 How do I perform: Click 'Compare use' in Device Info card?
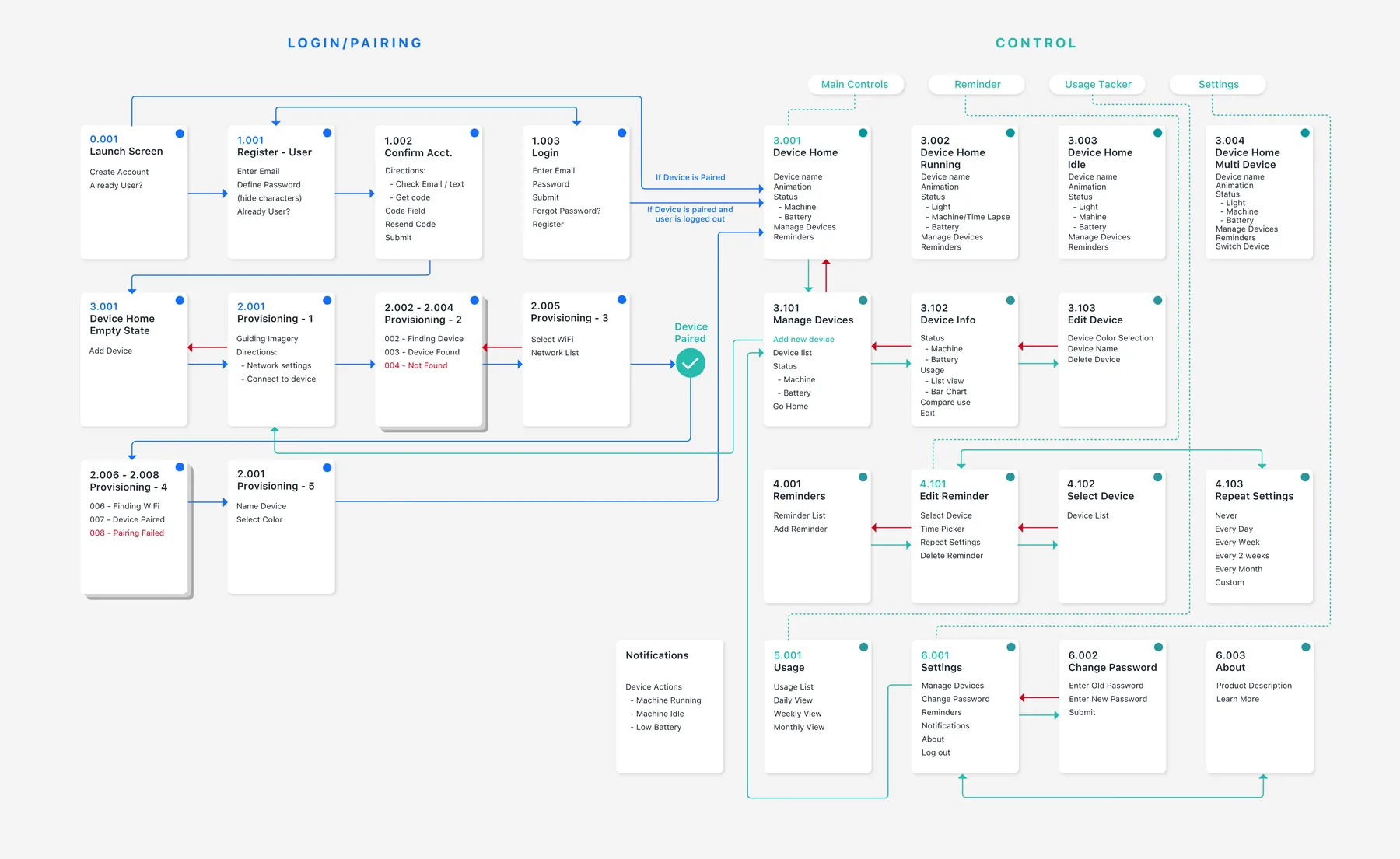(x=945, y=403)
